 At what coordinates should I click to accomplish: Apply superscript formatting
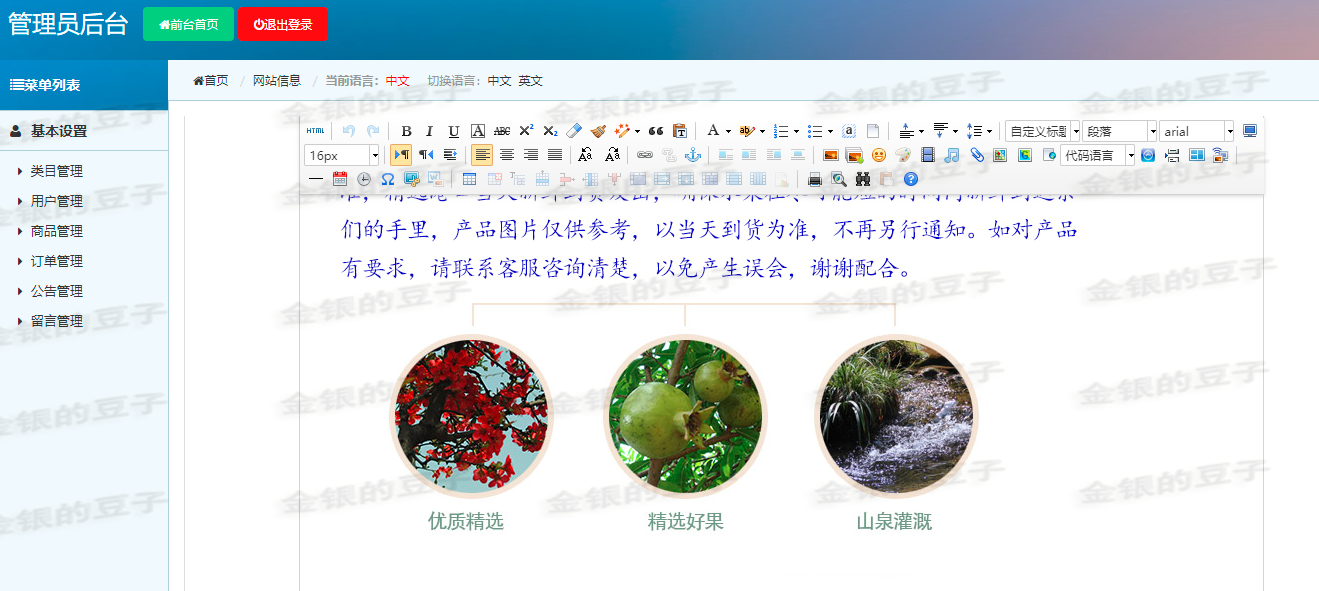pos(526,131)
